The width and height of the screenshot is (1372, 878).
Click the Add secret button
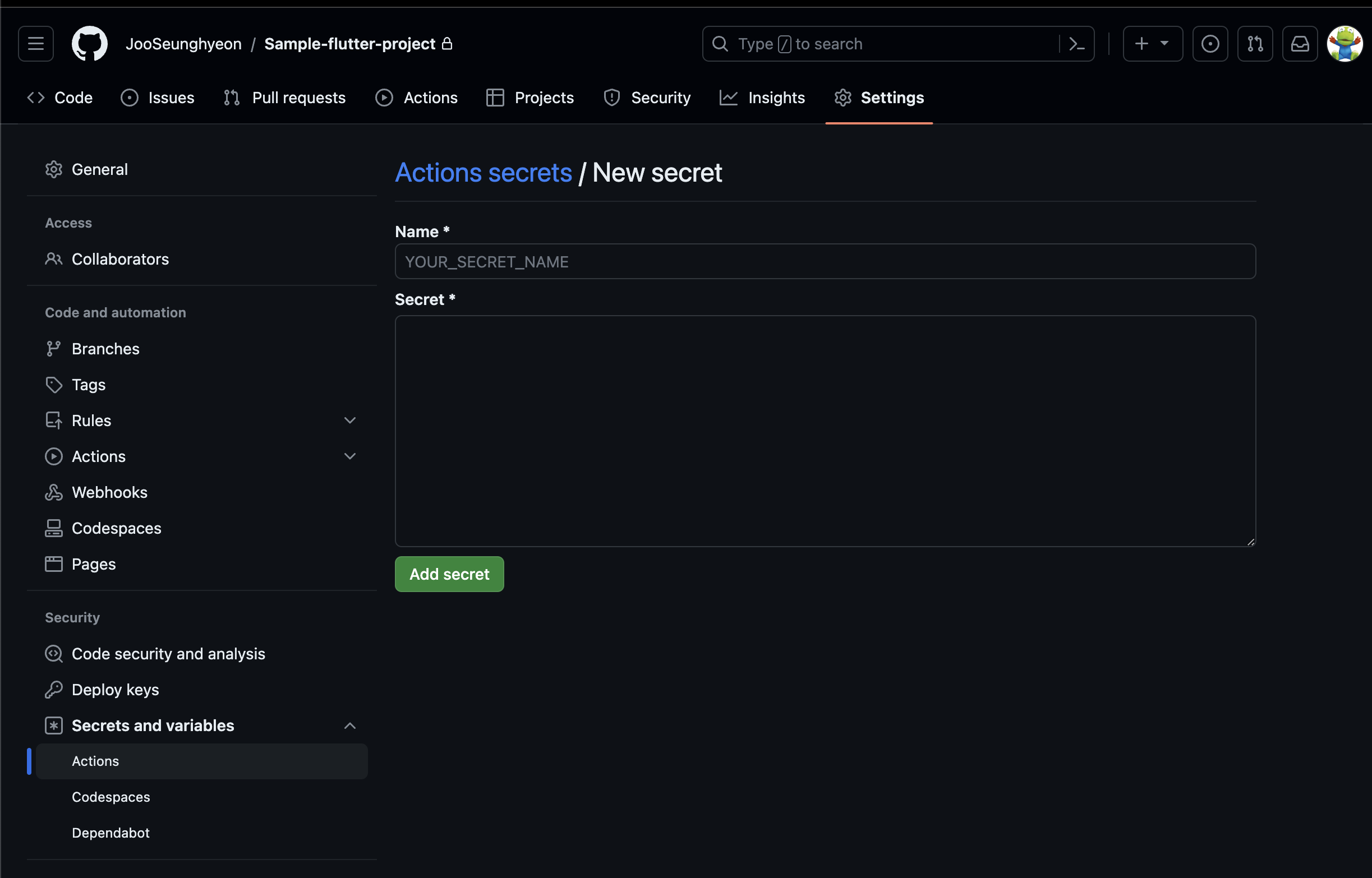click(x=449, y=574)
